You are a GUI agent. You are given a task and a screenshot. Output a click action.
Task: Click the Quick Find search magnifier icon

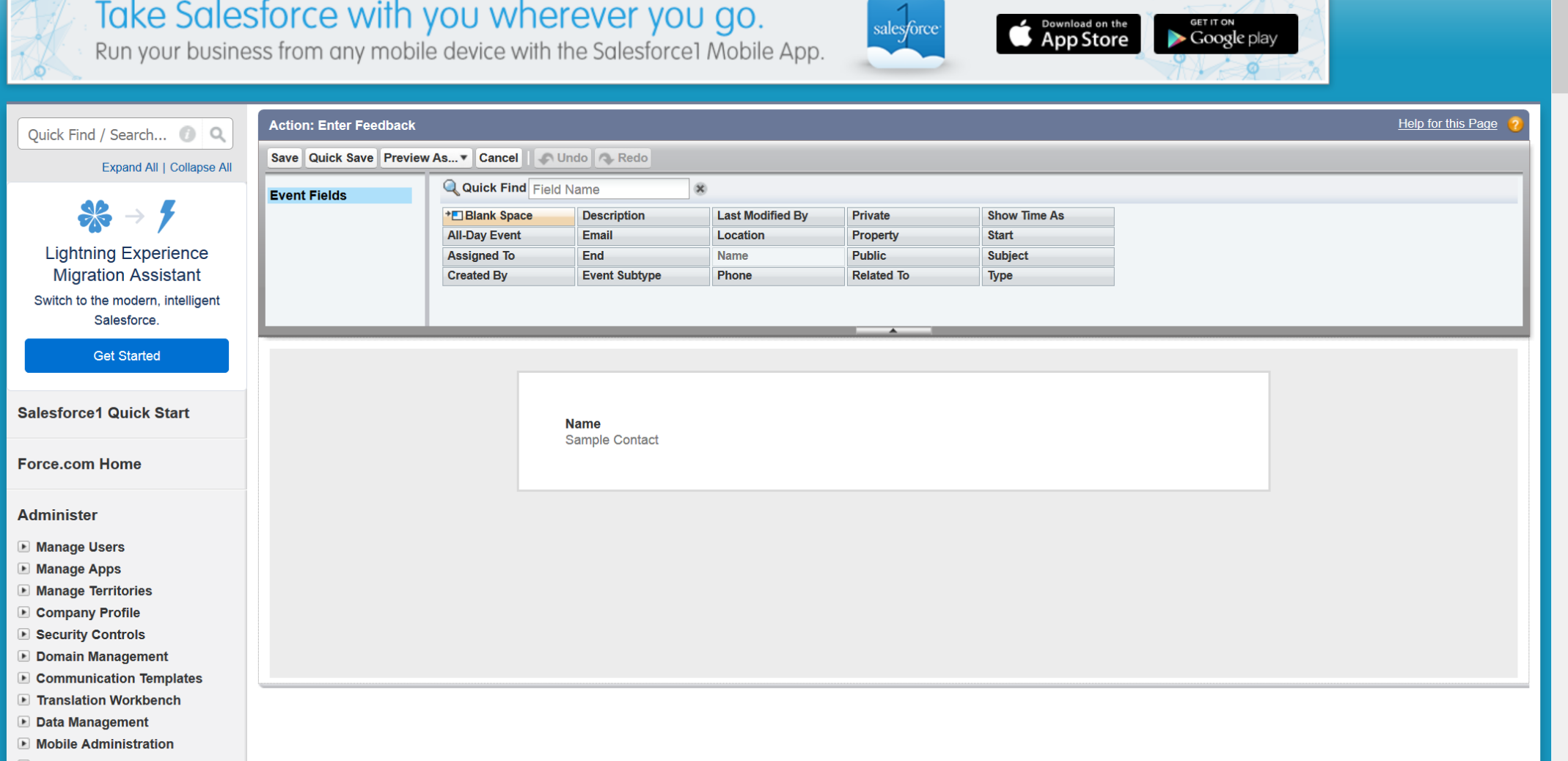click(217, 134)
